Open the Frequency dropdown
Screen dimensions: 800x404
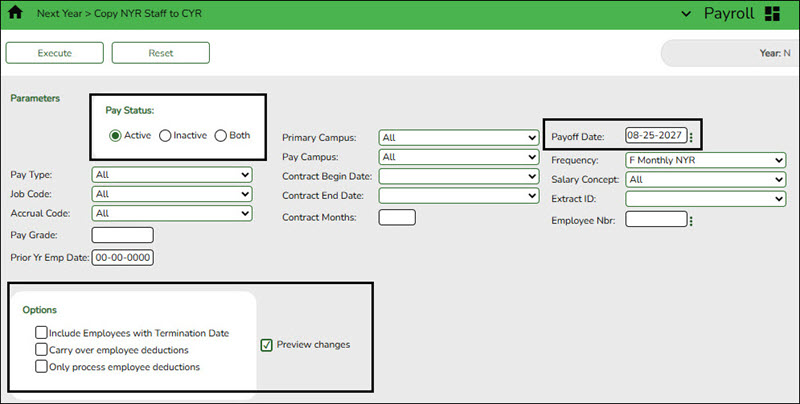point(706,160)
